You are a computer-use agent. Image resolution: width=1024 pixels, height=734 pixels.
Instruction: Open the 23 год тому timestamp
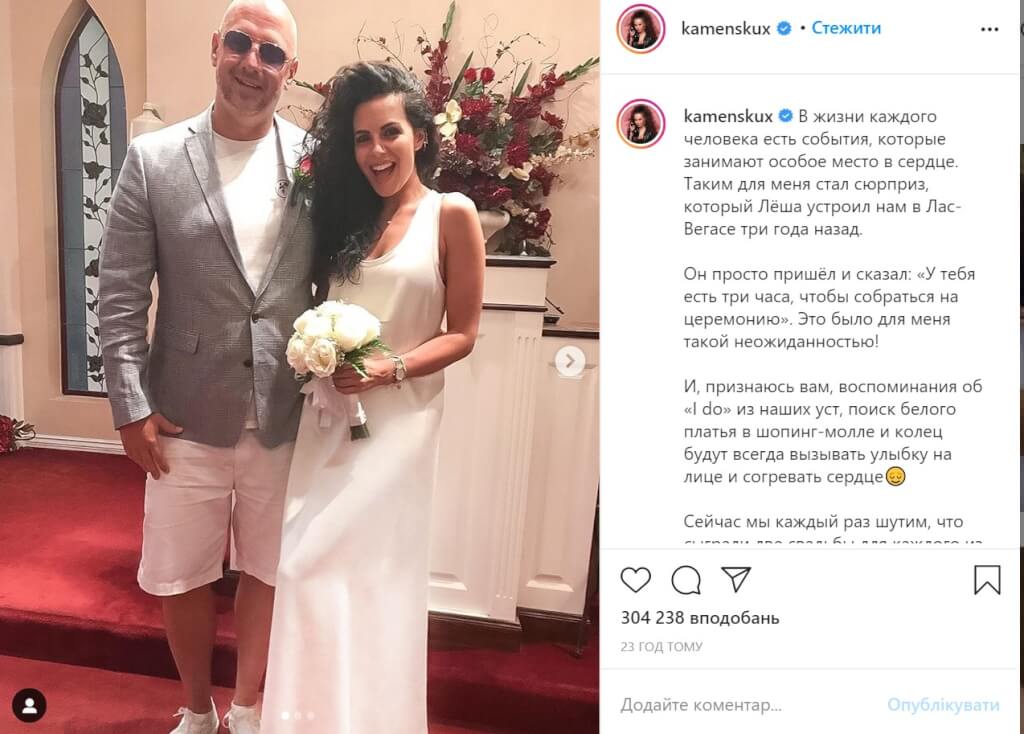pyautogui.click(x=661, y=646)
